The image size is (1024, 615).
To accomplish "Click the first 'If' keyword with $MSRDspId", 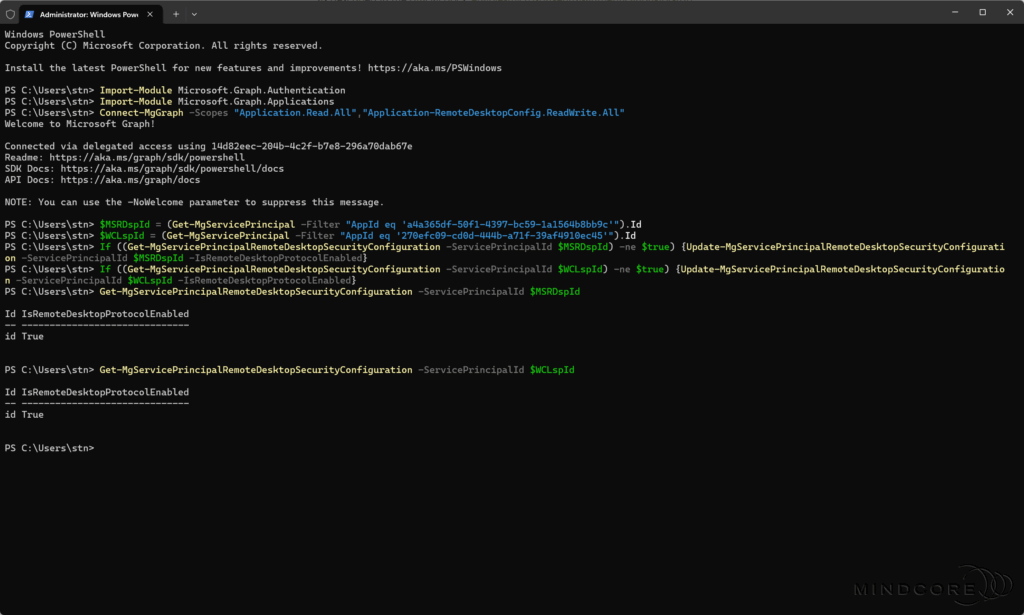I will point(105,247).
